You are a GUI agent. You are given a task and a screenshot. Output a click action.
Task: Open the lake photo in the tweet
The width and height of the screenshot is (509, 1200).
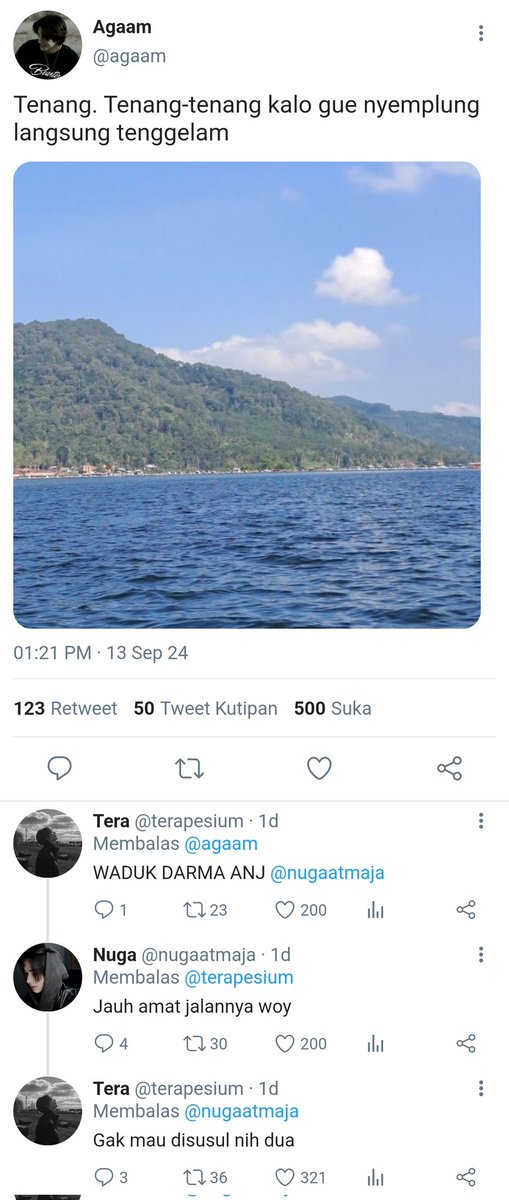pyautogui.click(x=247, y=395)
